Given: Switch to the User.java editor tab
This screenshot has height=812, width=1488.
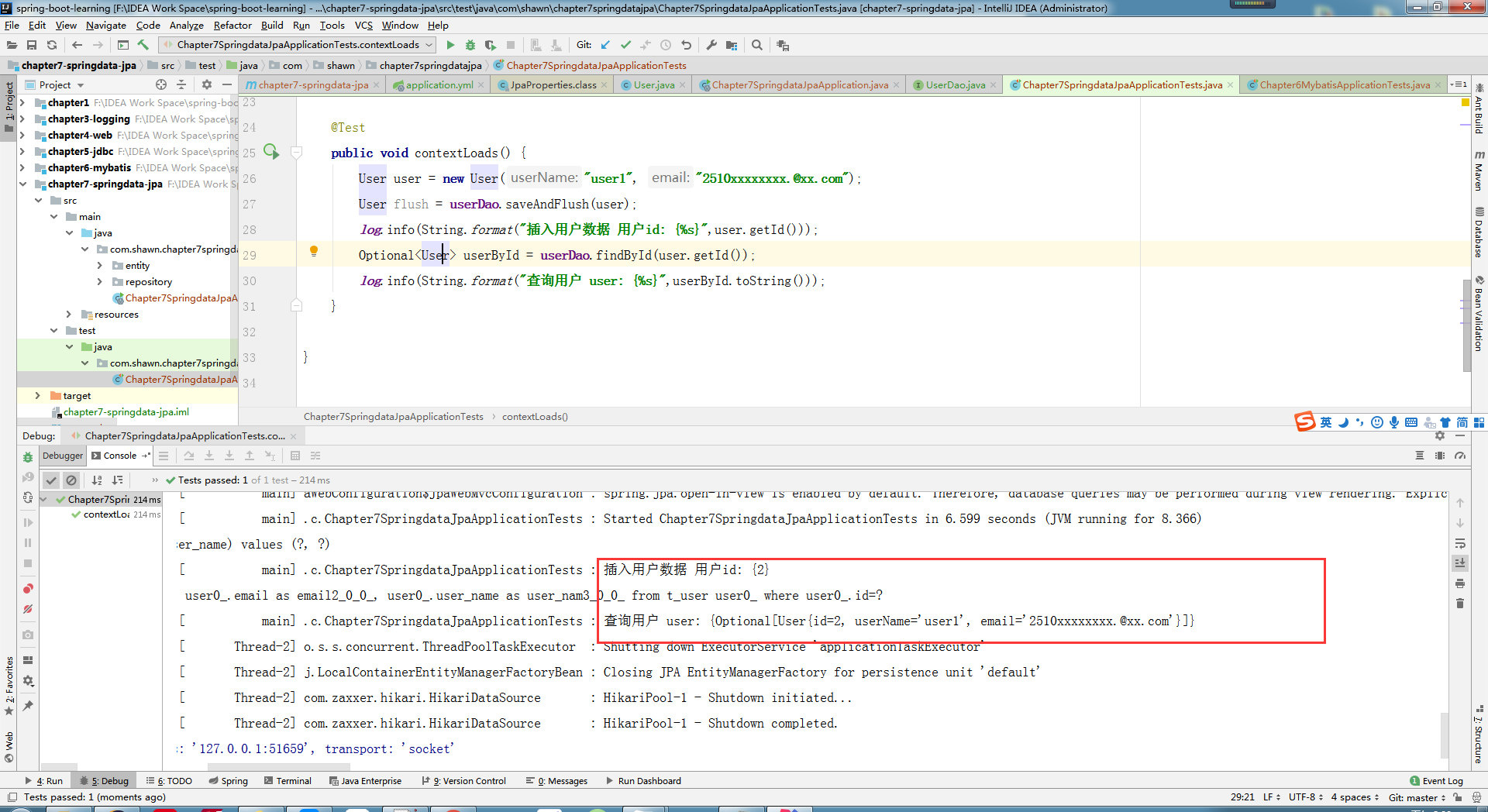Looking at the screenshot, I should point(653,85).
